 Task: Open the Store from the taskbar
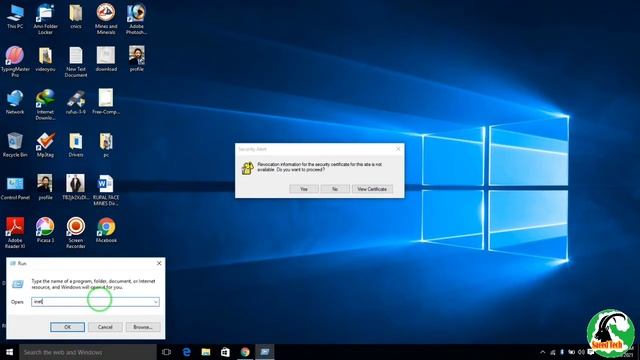225,352
